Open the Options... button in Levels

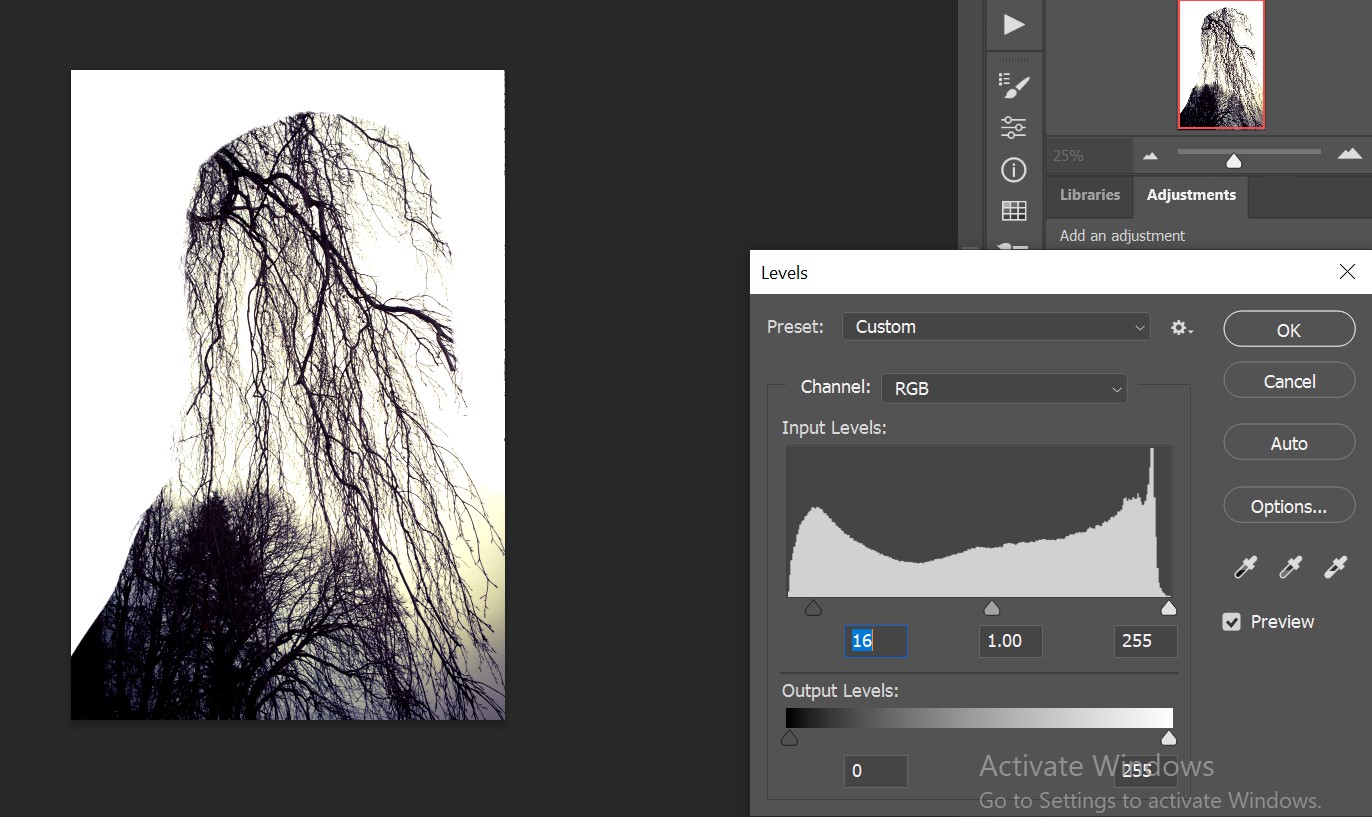pos(1289,507)
